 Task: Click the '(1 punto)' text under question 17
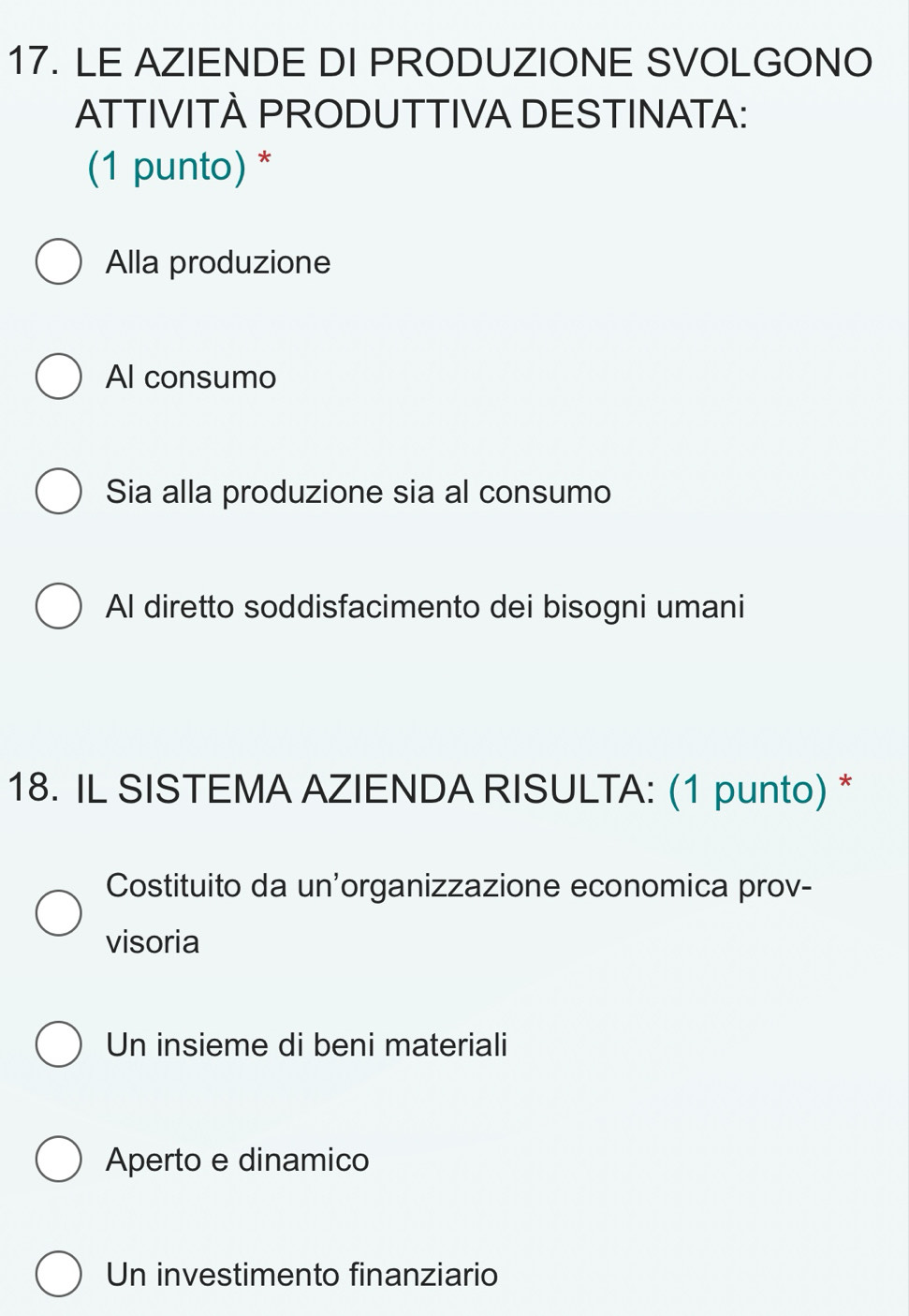(x=168, y=167)
